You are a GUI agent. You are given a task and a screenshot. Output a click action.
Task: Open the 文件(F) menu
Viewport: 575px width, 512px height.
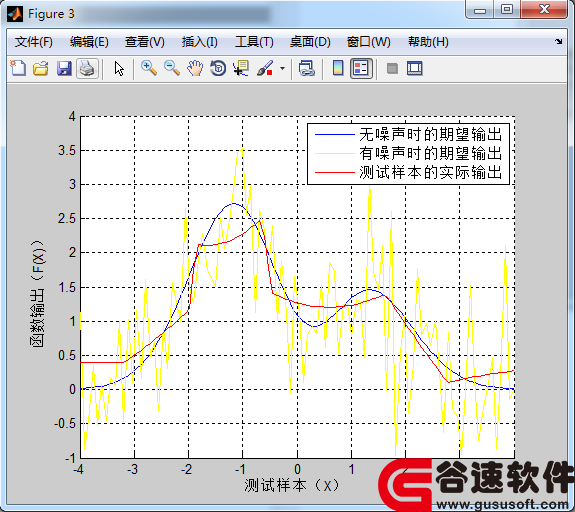tap(34, 42)
